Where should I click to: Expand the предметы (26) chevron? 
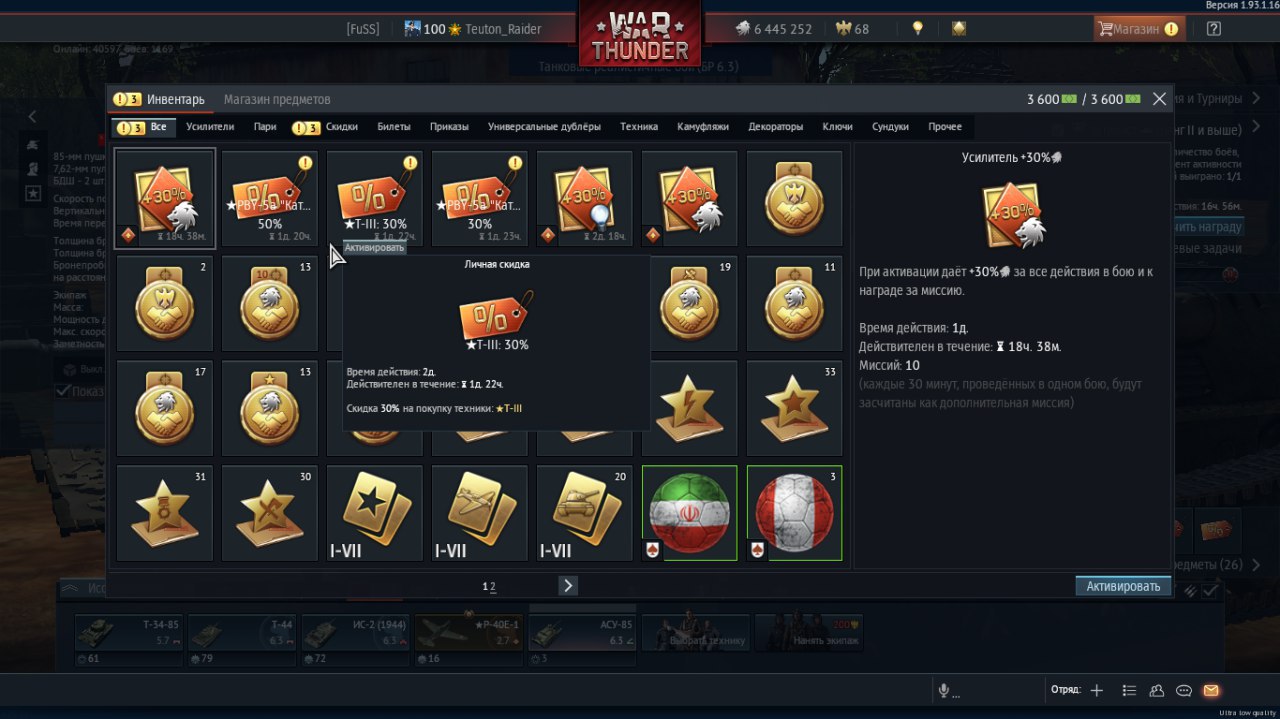click(1256, 565)
